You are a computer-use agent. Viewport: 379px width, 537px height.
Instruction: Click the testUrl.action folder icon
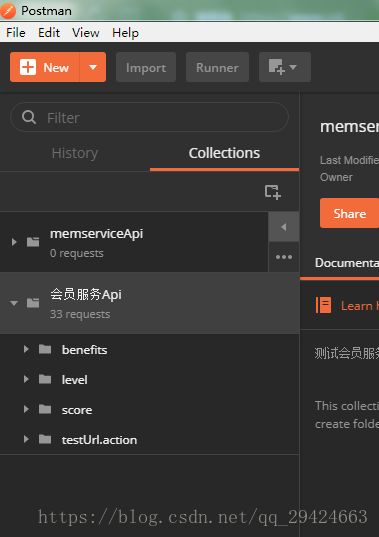(x=45, y=439)
